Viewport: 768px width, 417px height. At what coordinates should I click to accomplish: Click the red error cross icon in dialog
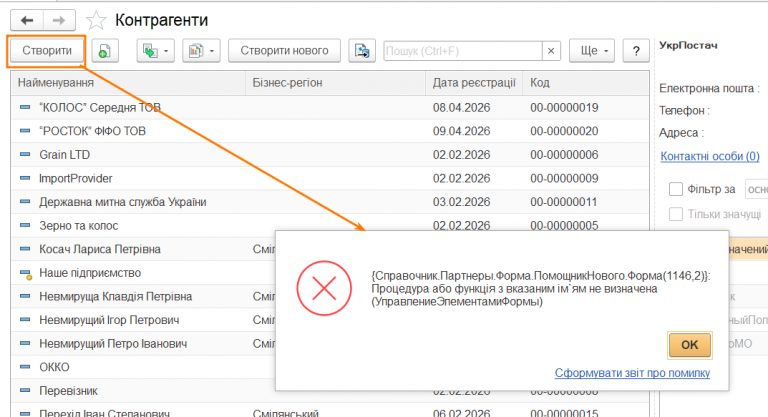[324, 288]
